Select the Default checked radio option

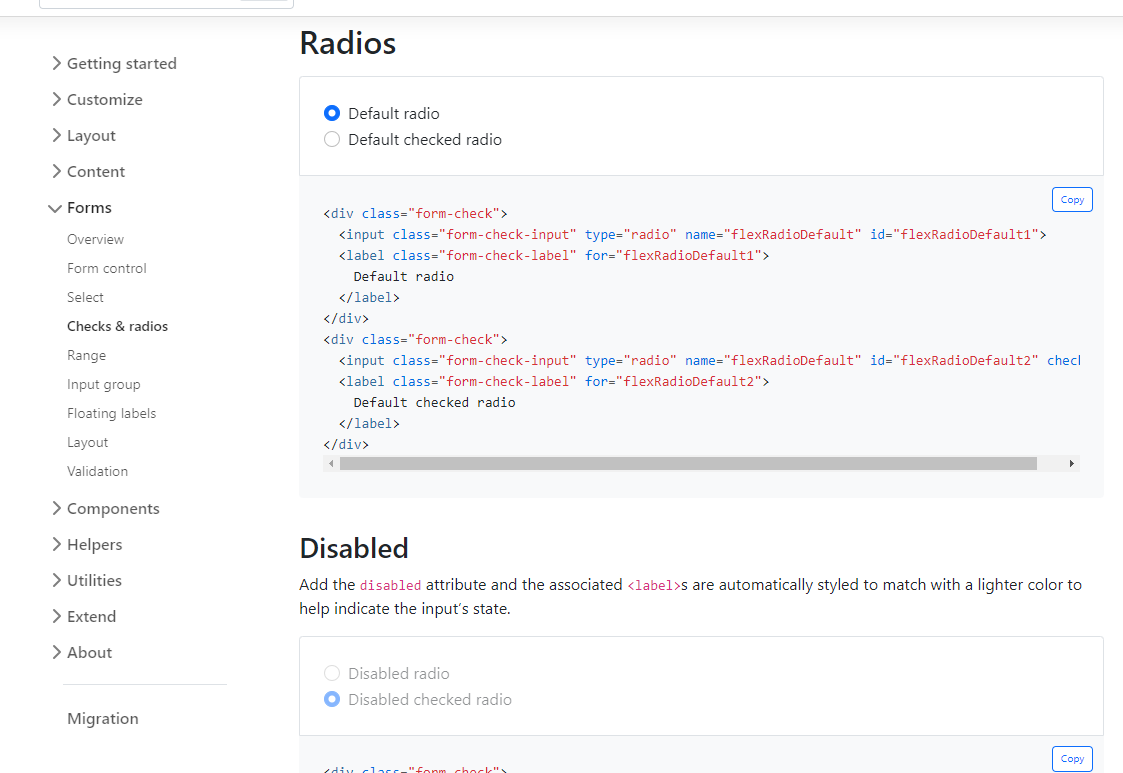click(x=332, y=140)
